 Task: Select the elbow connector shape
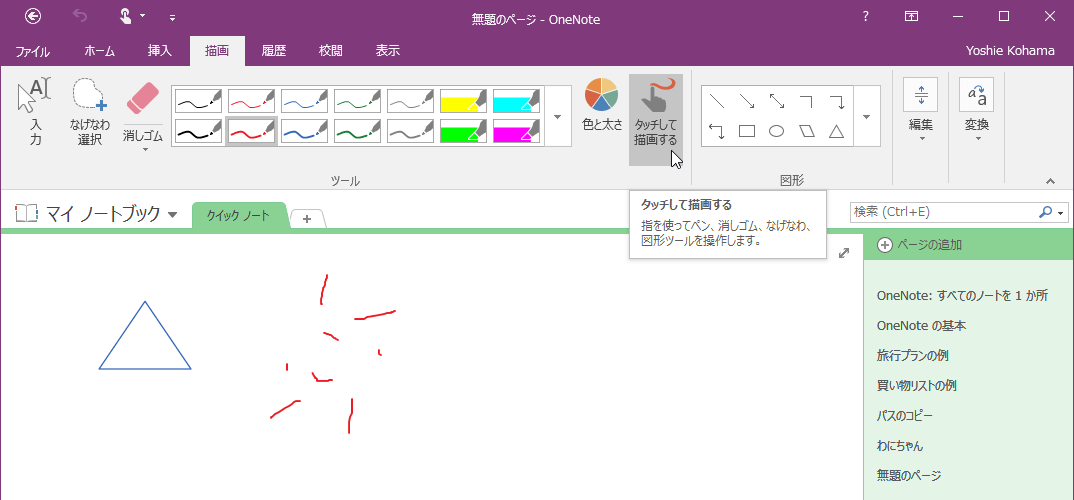point(806,102)
